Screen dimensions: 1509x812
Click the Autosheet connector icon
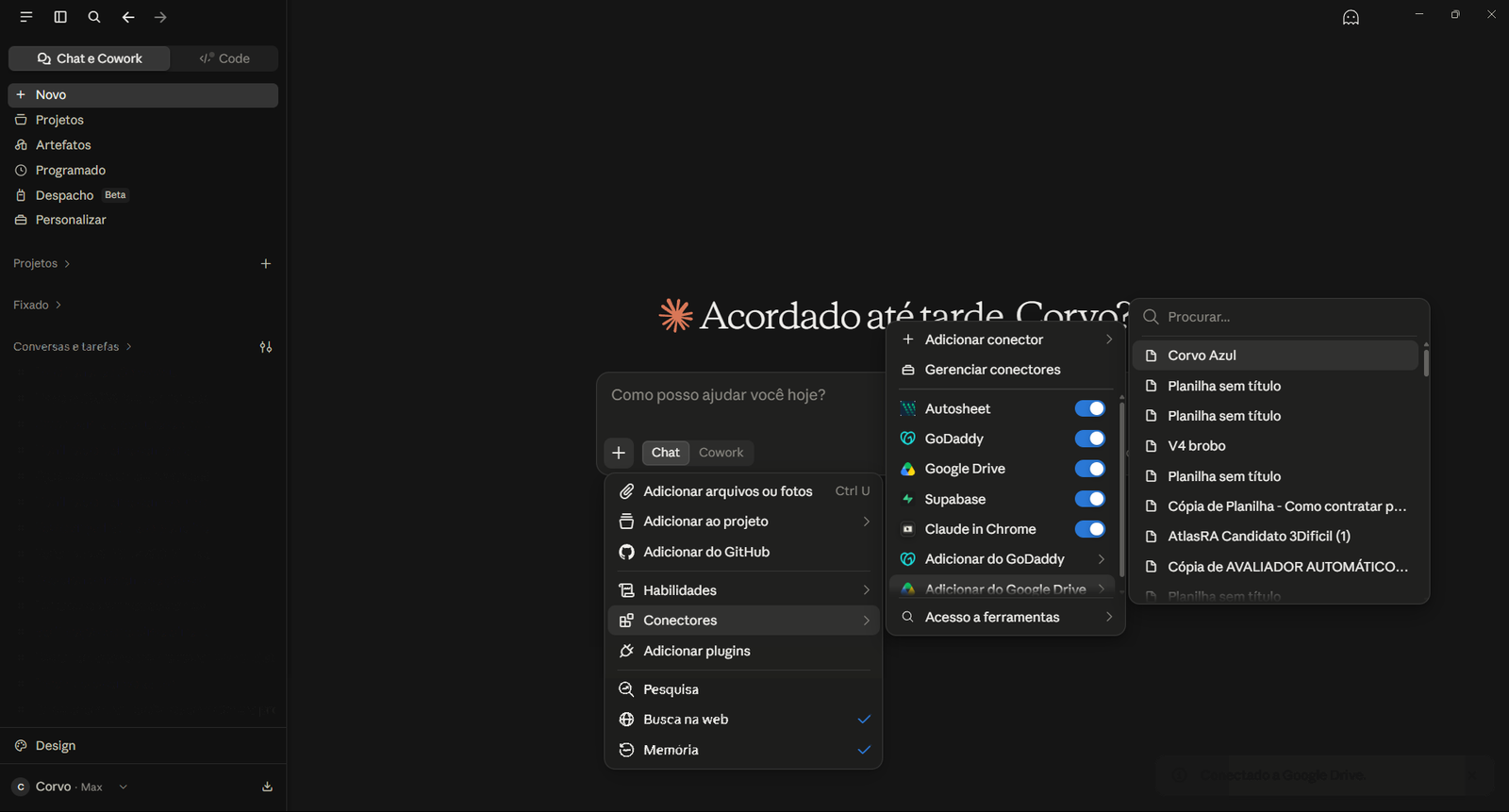tap(908, 408)
